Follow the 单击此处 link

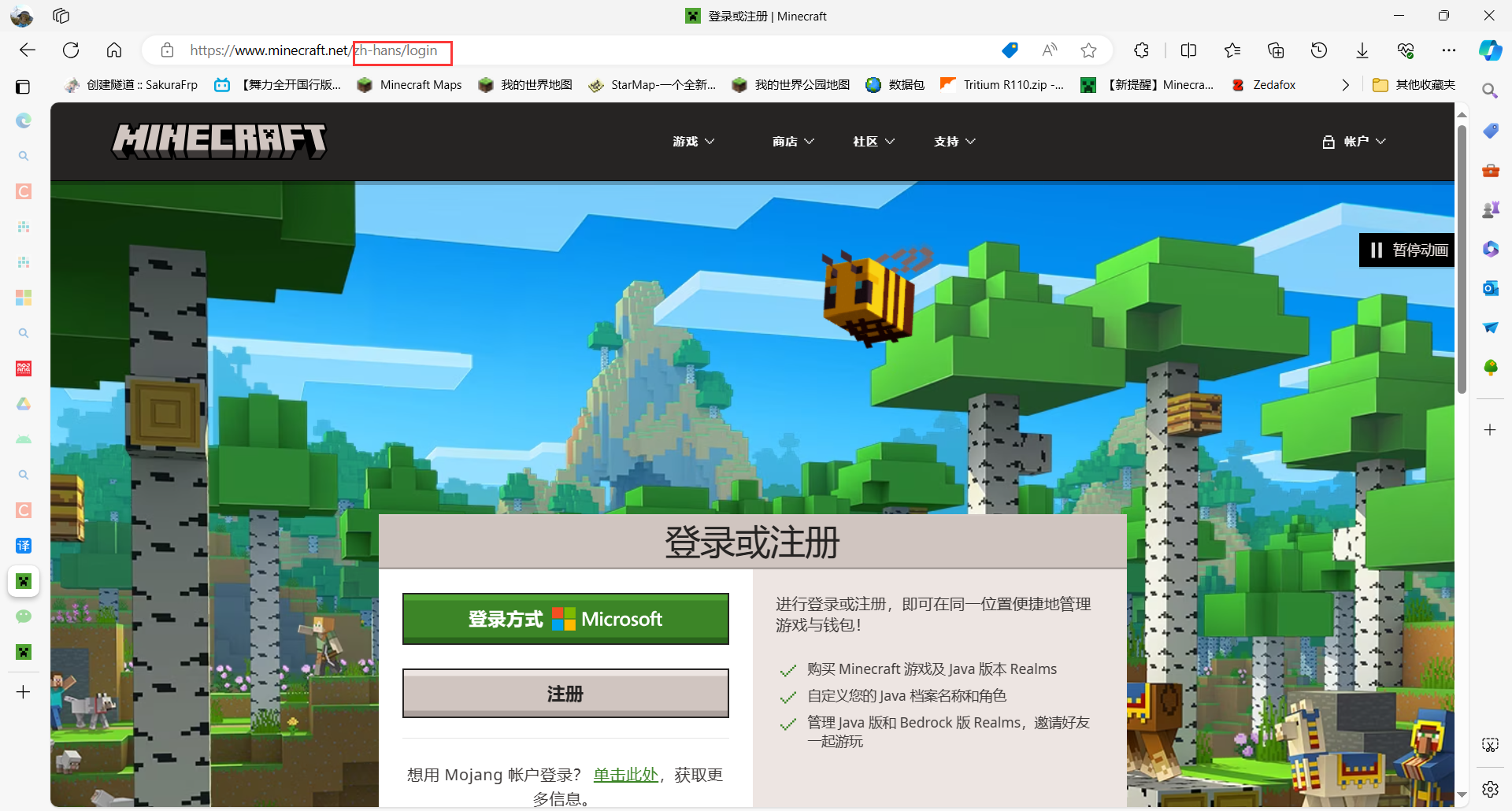tap(625, 775)
